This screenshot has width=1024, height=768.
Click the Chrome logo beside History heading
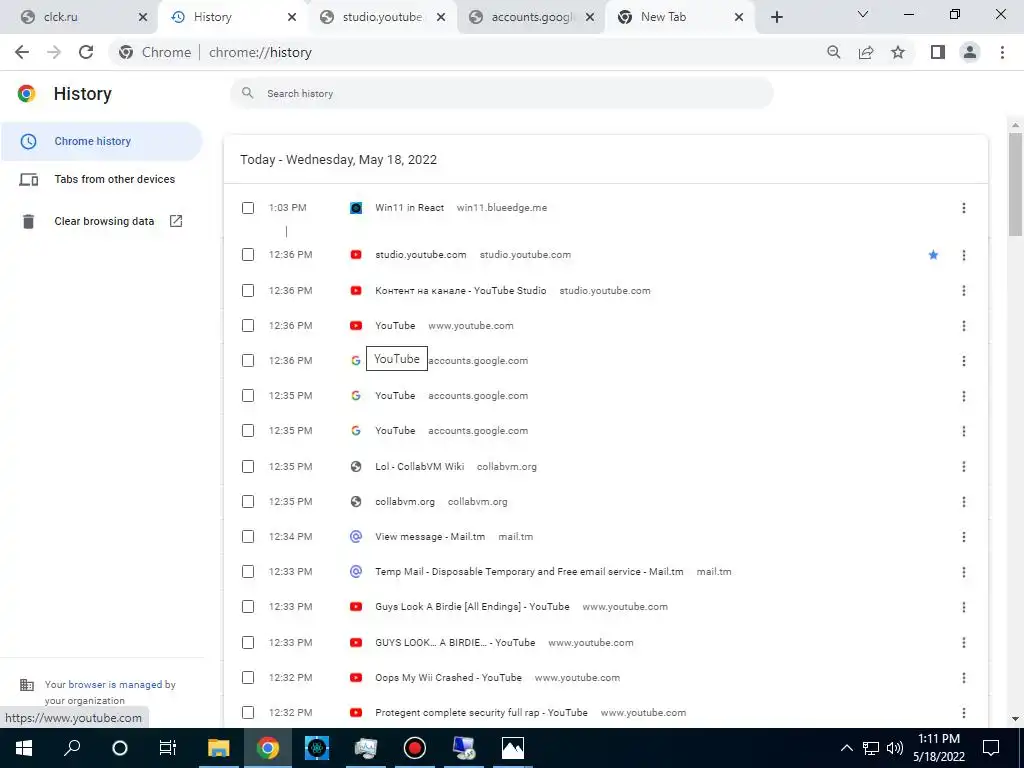tap(26, 94)
